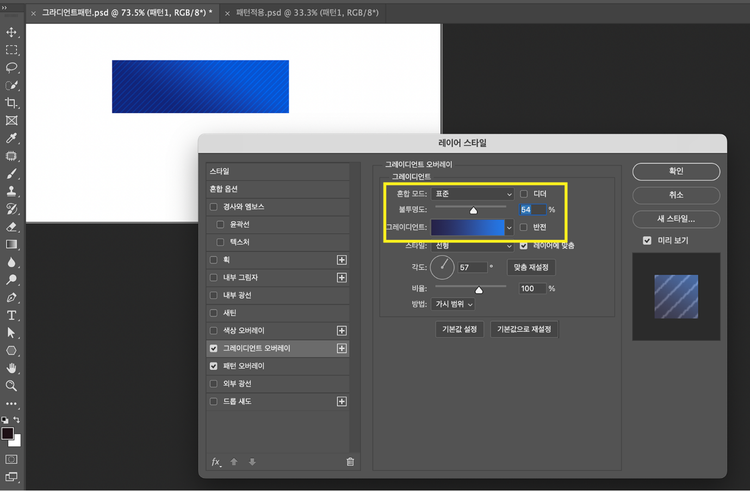Select the Shape tool
The image size is (750, 491).
pos(11,350)
